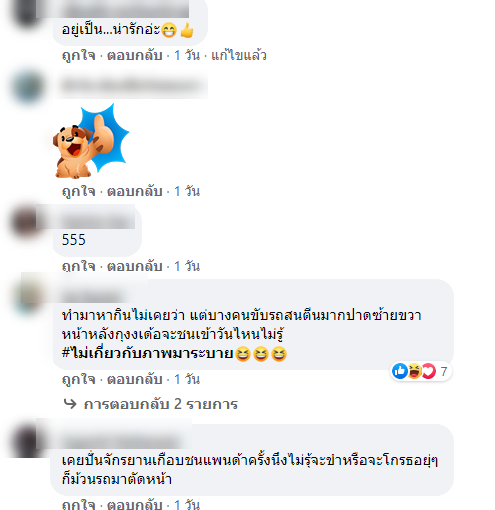495x510 pixels.
Task: Click ตอบกลับ under the bicycle comment
Action: point(134,504)
